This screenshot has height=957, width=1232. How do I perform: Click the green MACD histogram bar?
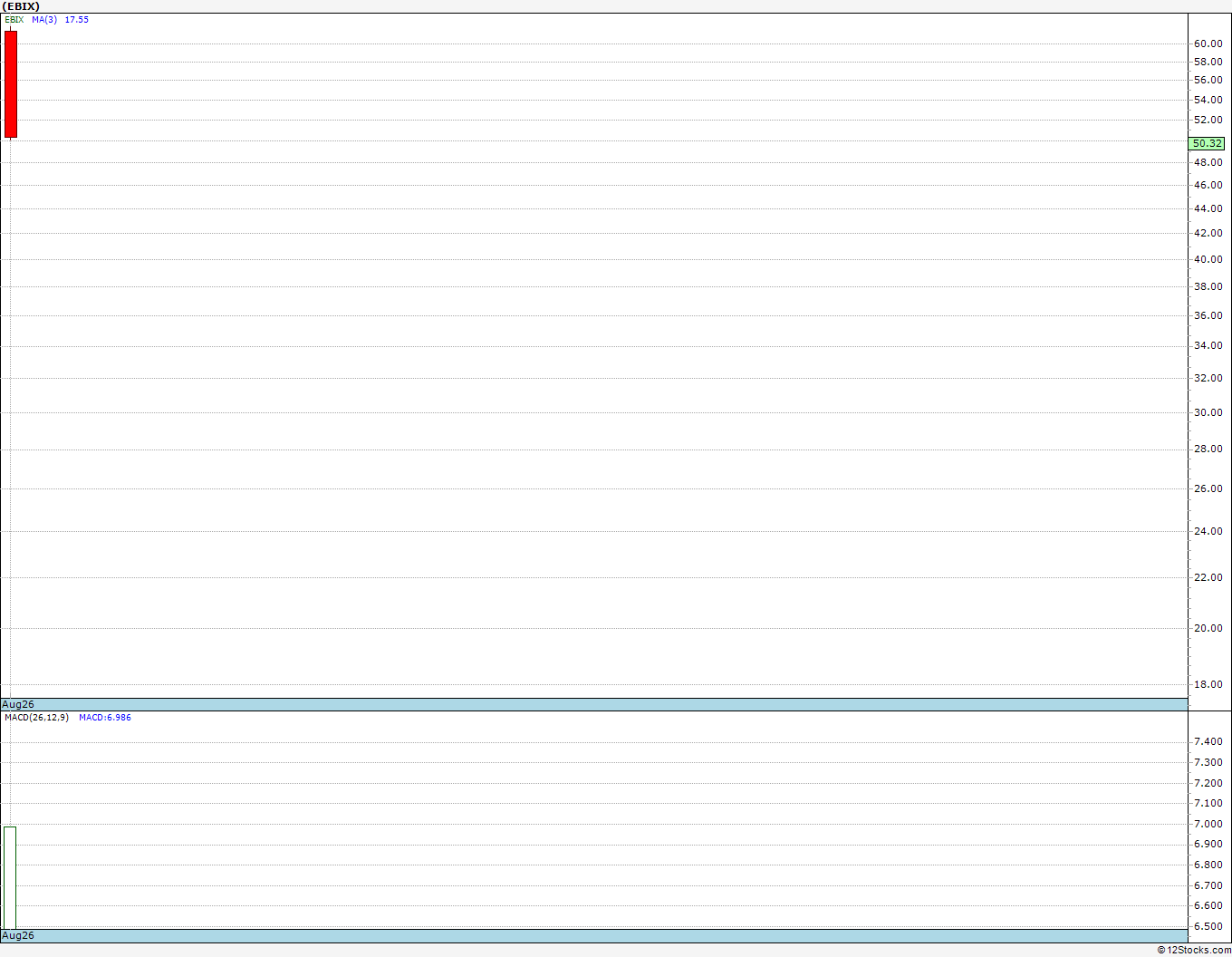(10, 877)
